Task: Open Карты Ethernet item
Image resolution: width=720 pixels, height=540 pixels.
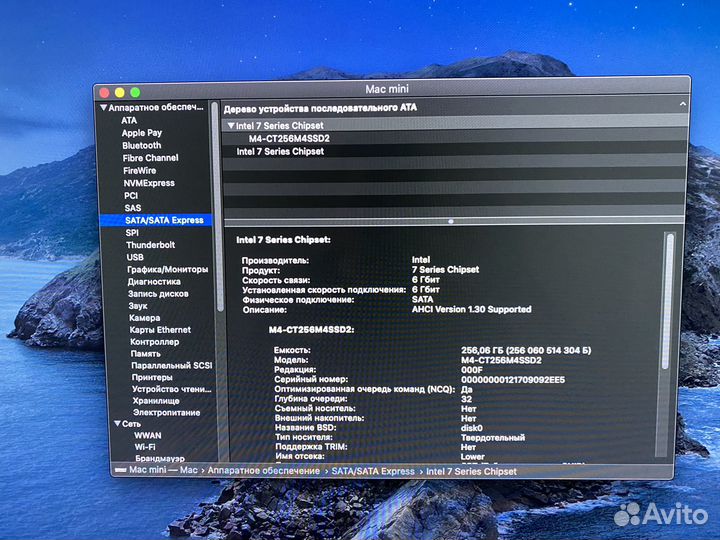Action: pos(160,330)
